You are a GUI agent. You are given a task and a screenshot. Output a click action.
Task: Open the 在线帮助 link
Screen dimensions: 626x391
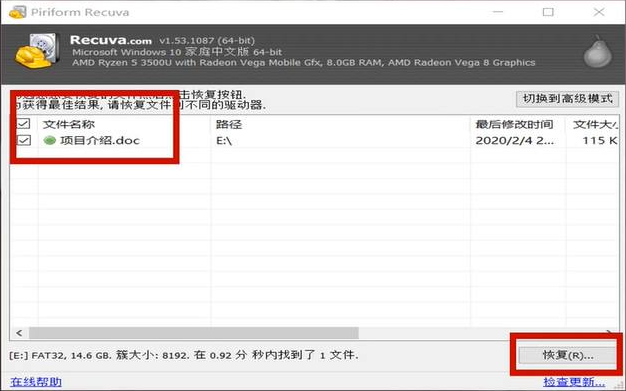pos(36,382)
